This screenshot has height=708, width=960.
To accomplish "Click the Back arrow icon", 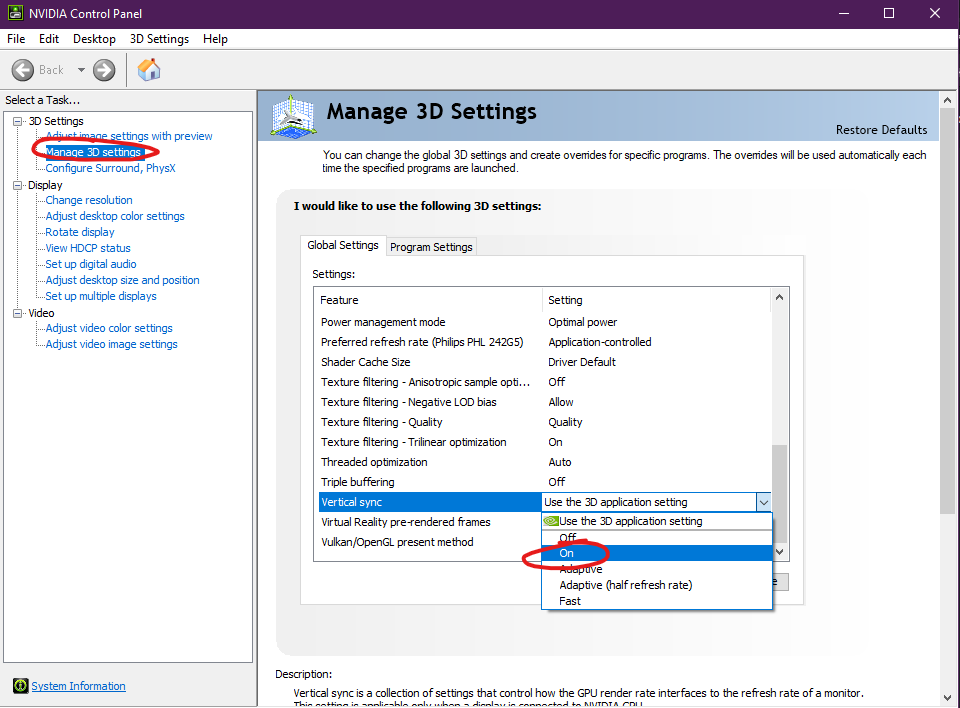I will 24,70.
